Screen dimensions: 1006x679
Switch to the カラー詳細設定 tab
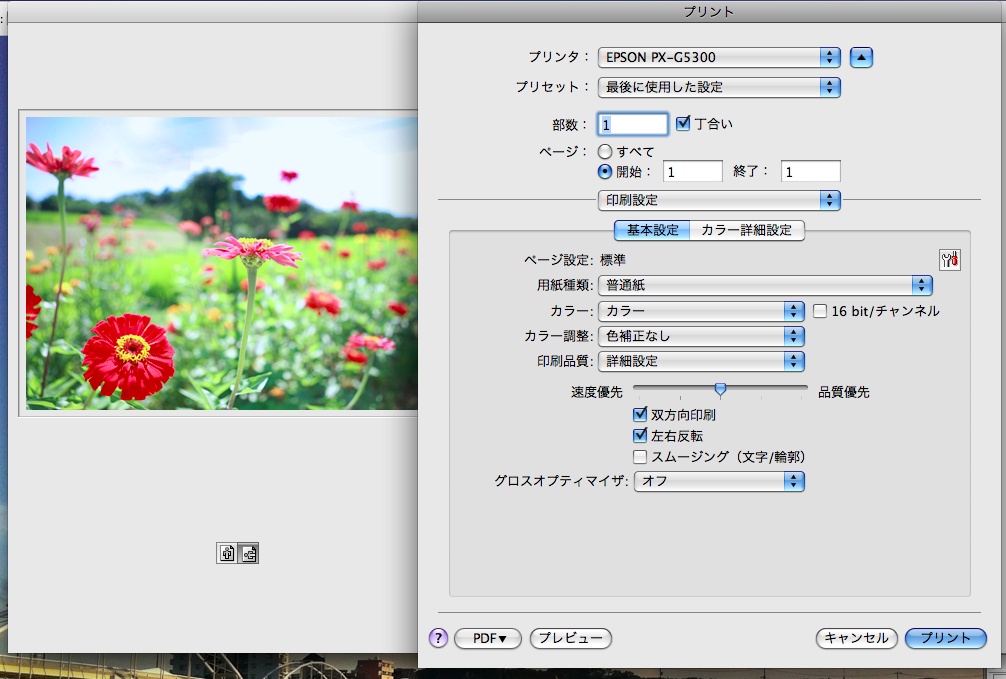coord(747,230)
